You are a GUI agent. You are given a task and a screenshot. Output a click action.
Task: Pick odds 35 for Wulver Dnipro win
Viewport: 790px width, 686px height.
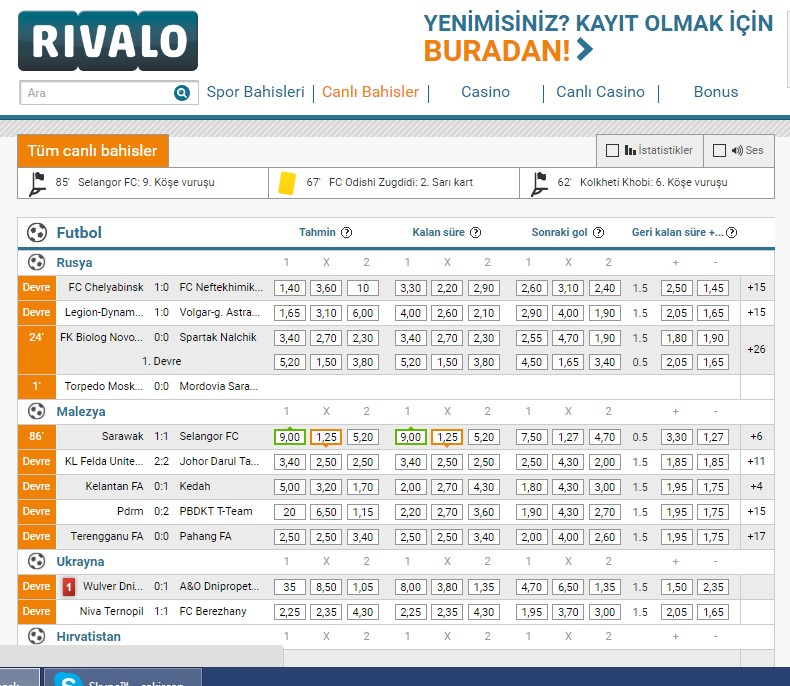tap(290, 587)
